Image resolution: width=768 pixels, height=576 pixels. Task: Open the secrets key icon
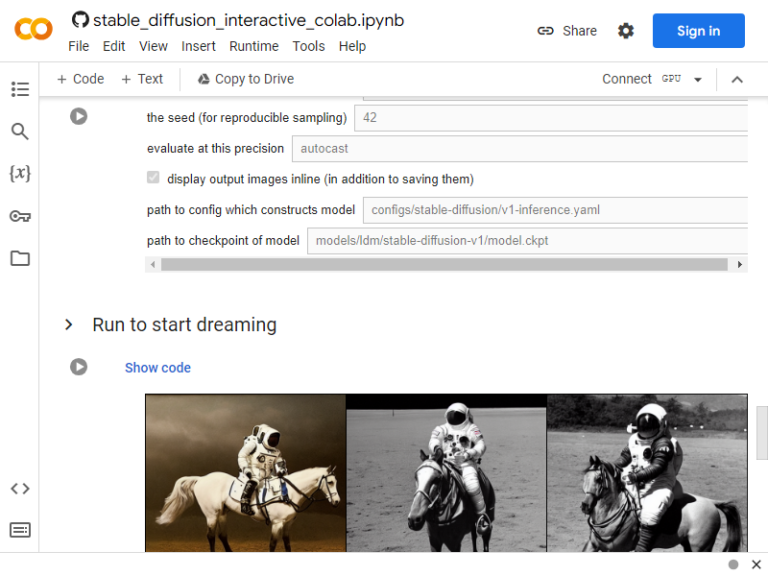coord(20,216)
